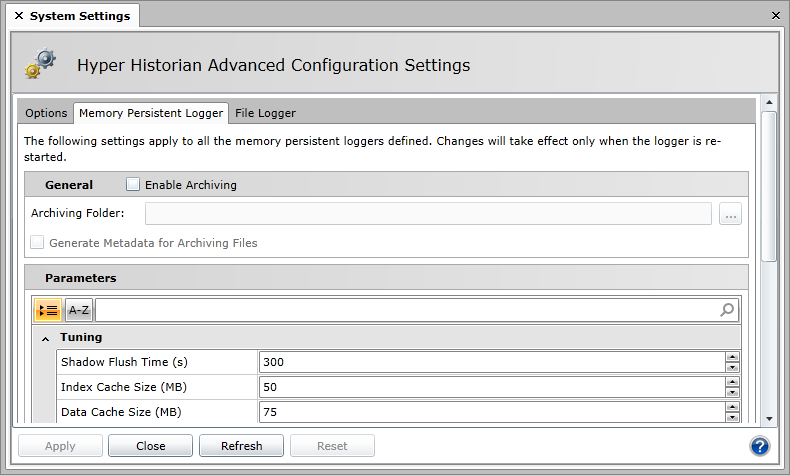Viewport: 790px width, 476px height.
Task: Open the Options tab
Action: click(x=46, y=113)
